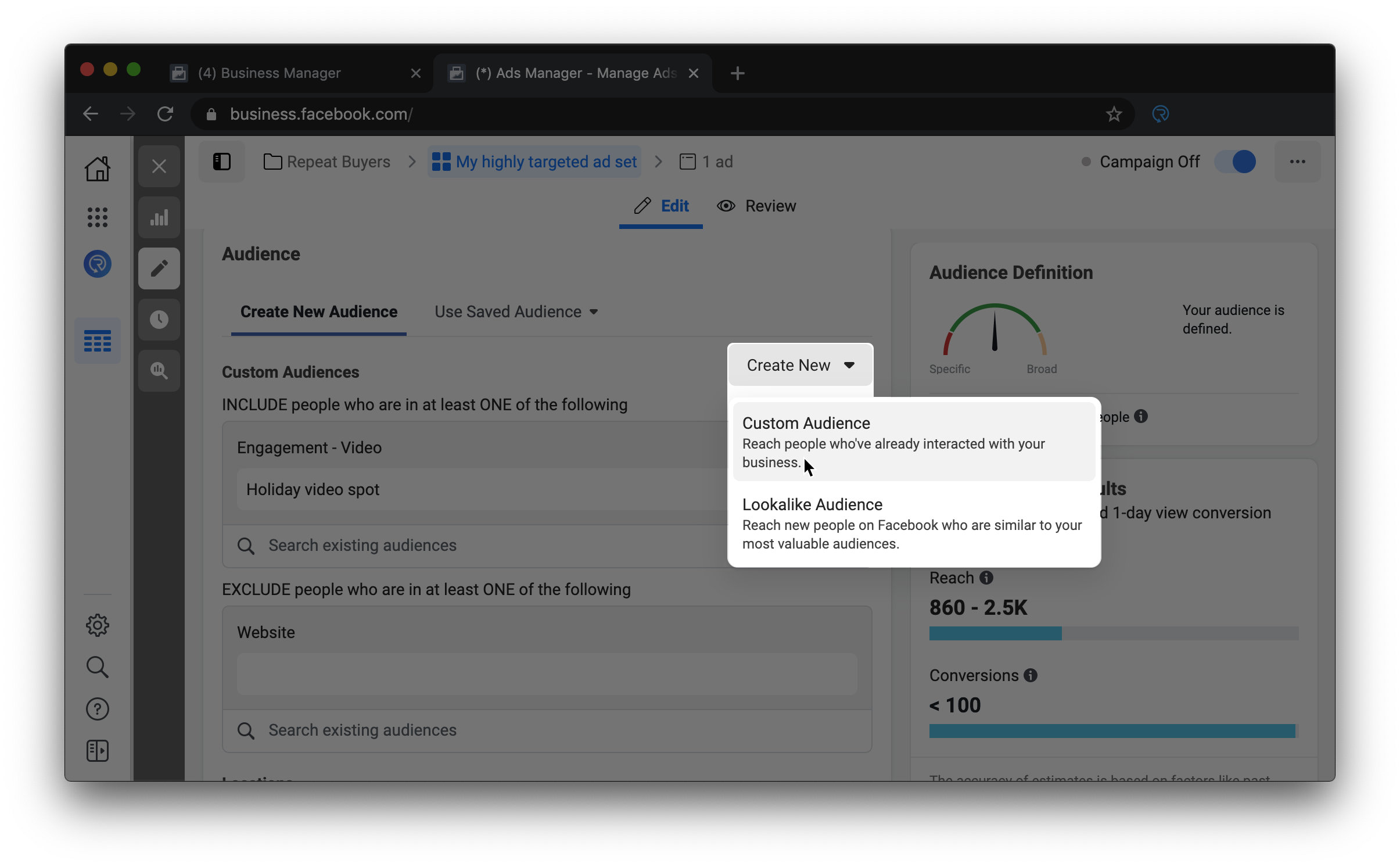Click the Conversions info icon
This screenshot has height=867, width=1400.
1031,675
